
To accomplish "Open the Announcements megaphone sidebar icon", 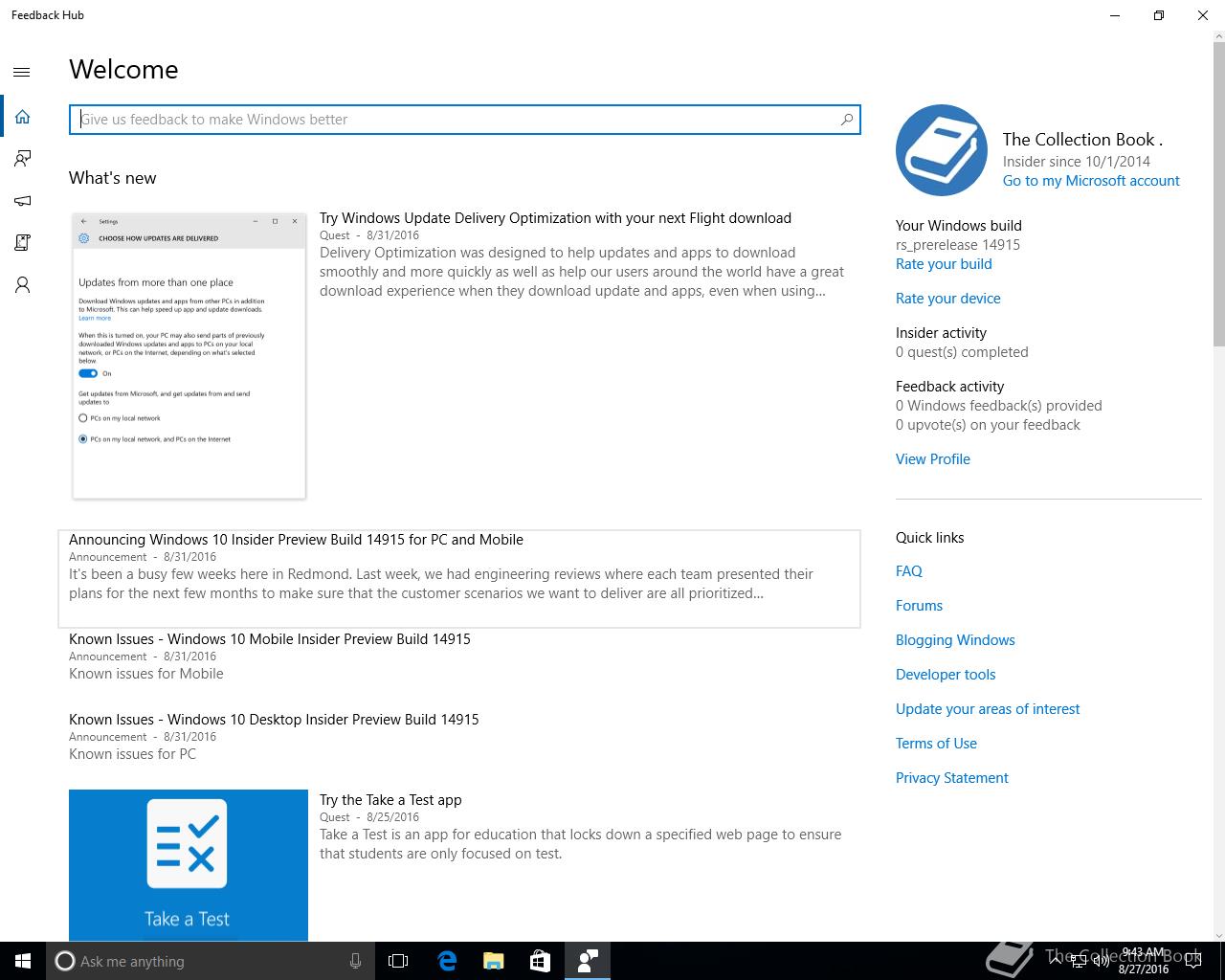I will point(22,201).
